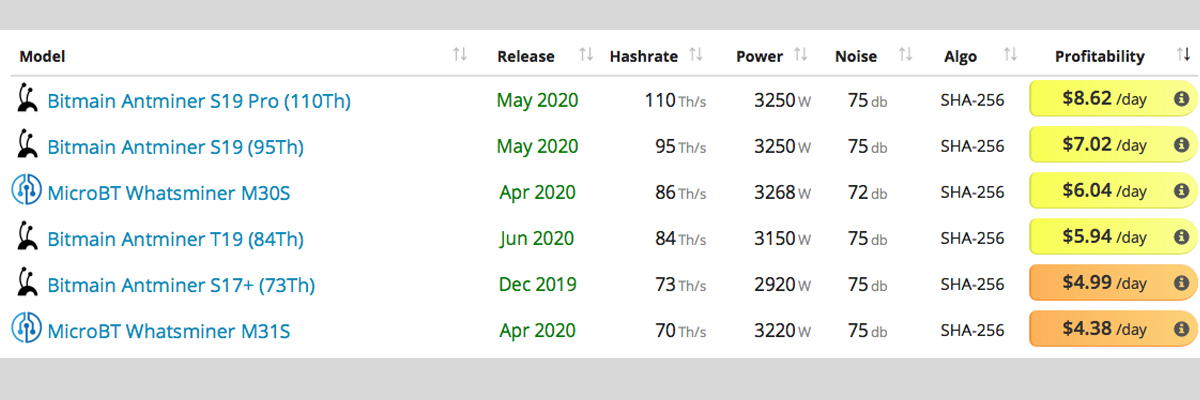Click the MicroBT logo beside Whatsminer M31S
Viewport: 1200px width, 400px height.
[x=26, y=329]
